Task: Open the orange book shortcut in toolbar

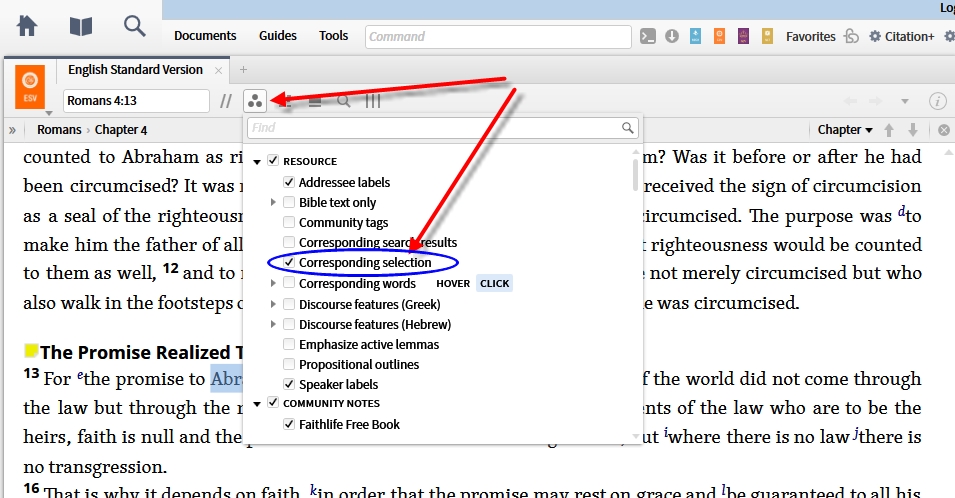Action: pos(719,37)
